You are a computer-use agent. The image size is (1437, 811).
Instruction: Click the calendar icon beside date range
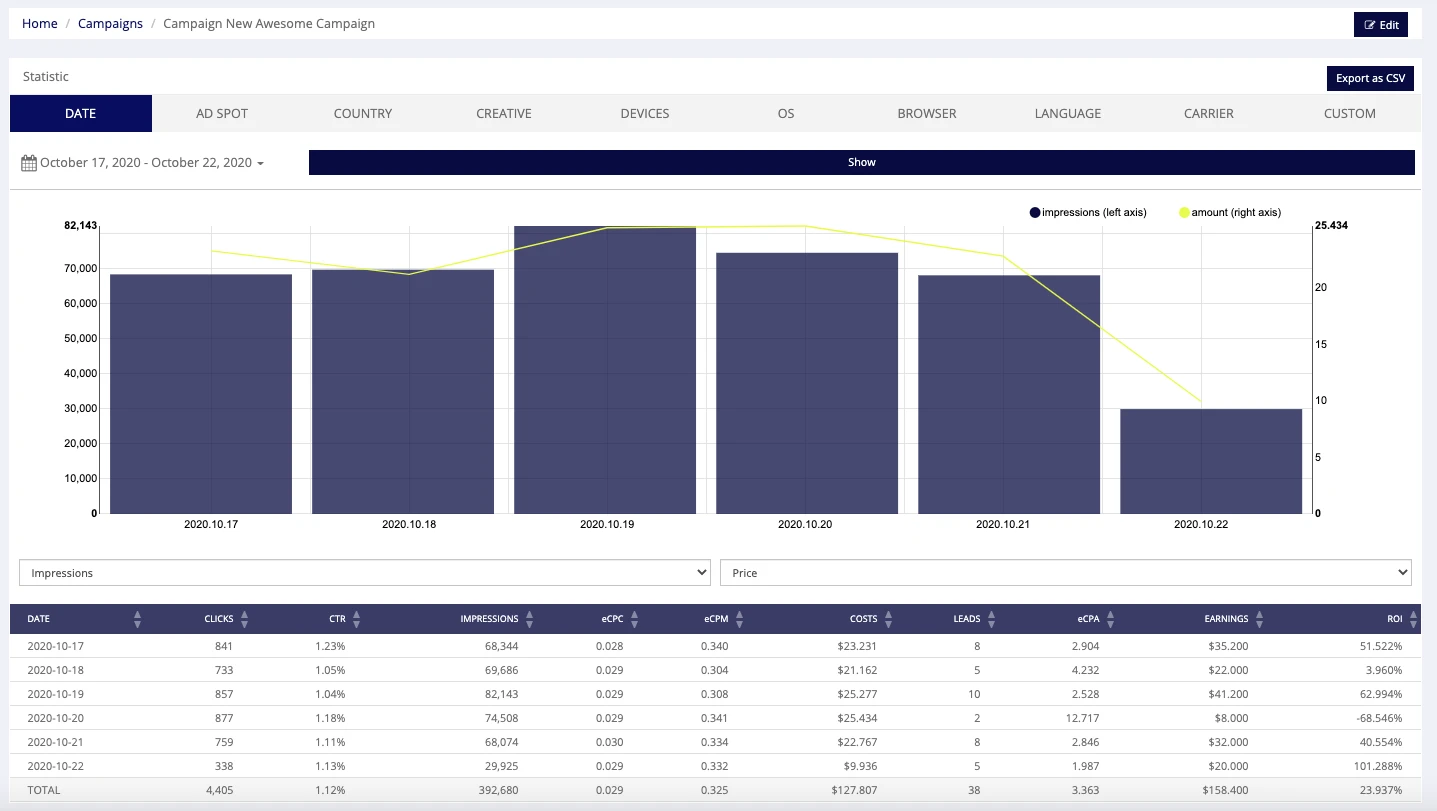coord(29,162)
